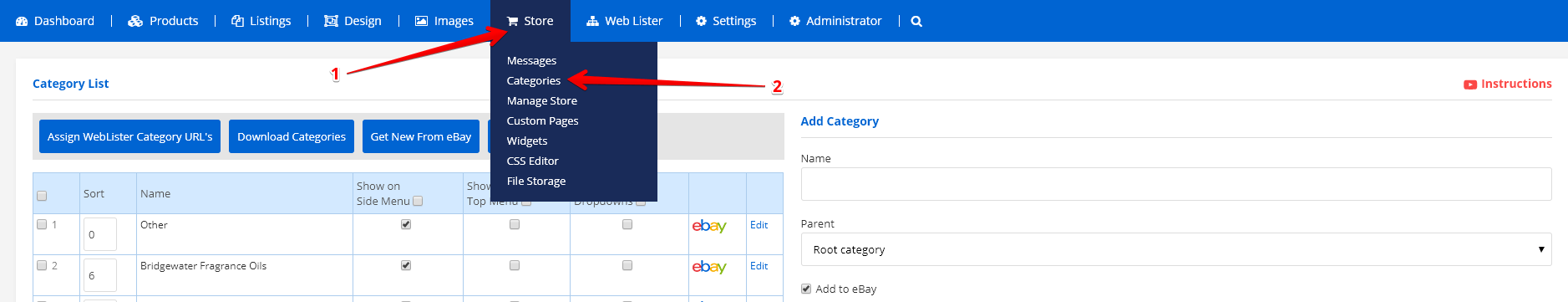Open the Images menu

click(x=444, y=21)
